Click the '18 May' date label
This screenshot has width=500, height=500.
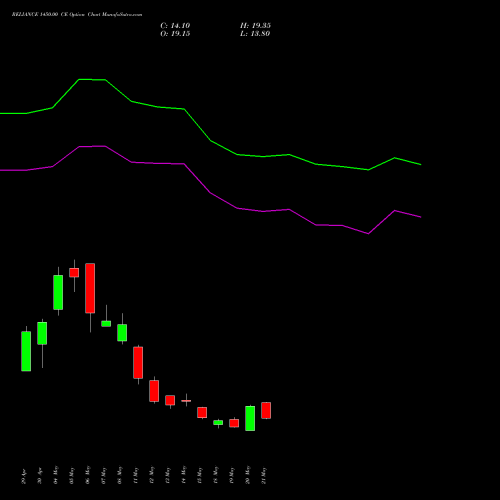click(216, 475)
